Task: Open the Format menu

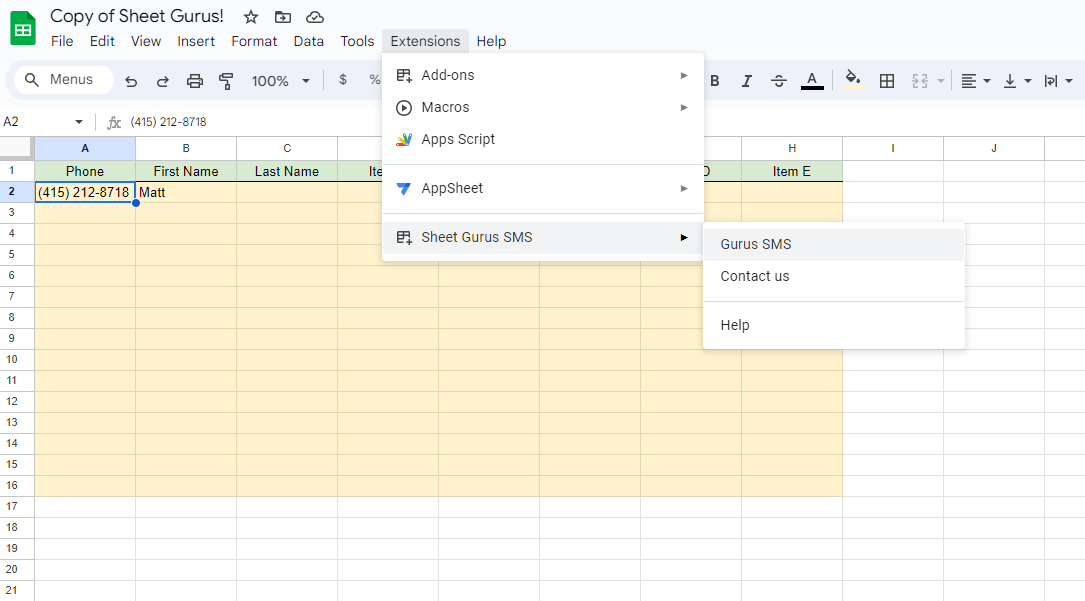Action: point(254,41)
